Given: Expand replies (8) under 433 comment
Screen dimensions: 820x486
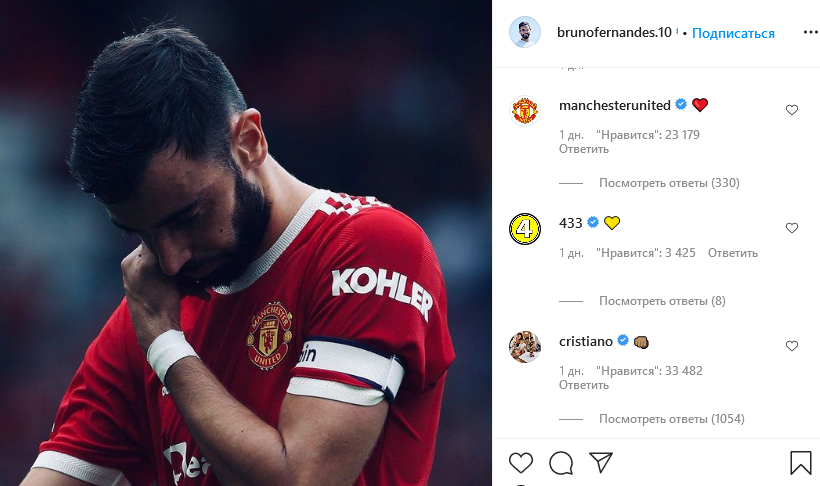Looking at the screenshot, I should coord(662,301).
